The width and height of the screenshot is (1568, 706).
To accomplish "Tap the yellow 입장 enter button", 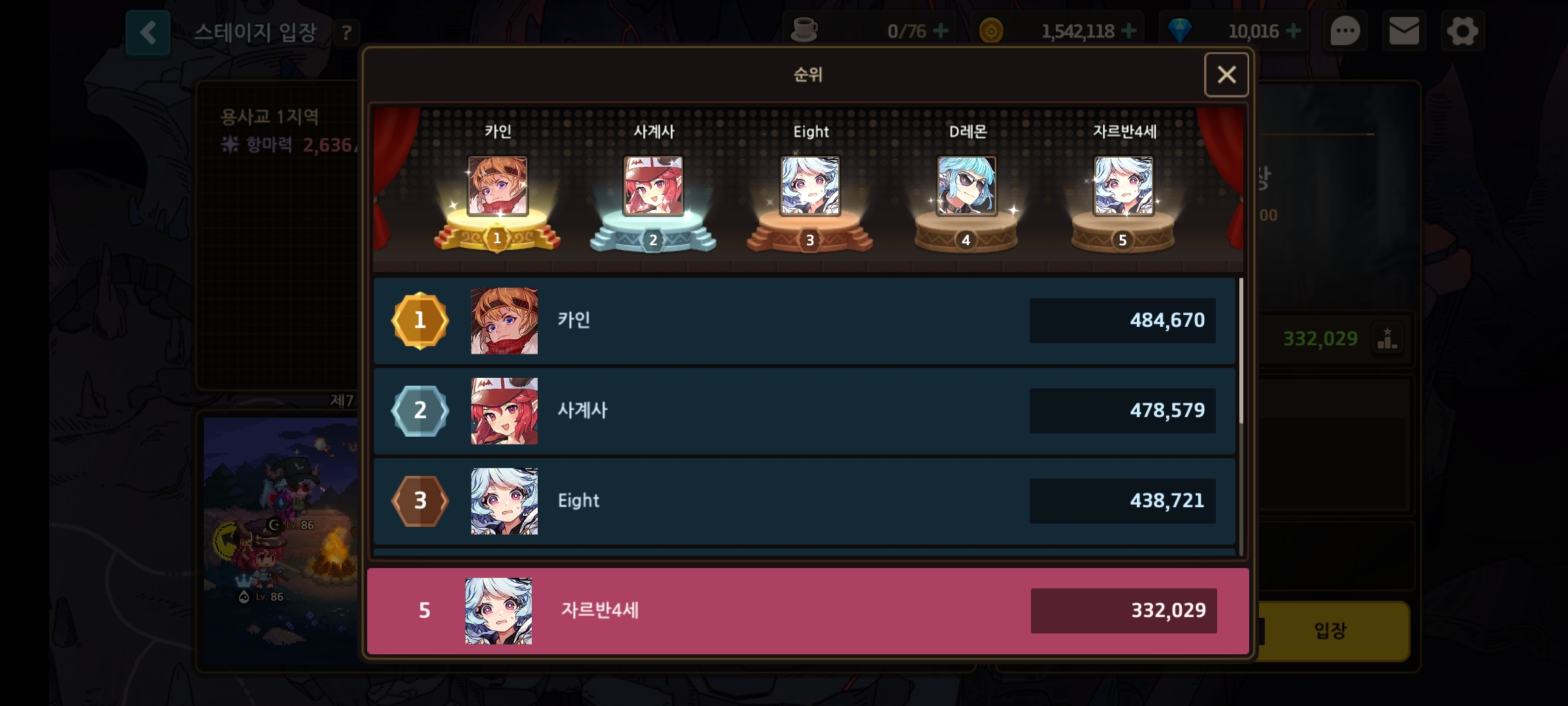I will [1331, 631].
